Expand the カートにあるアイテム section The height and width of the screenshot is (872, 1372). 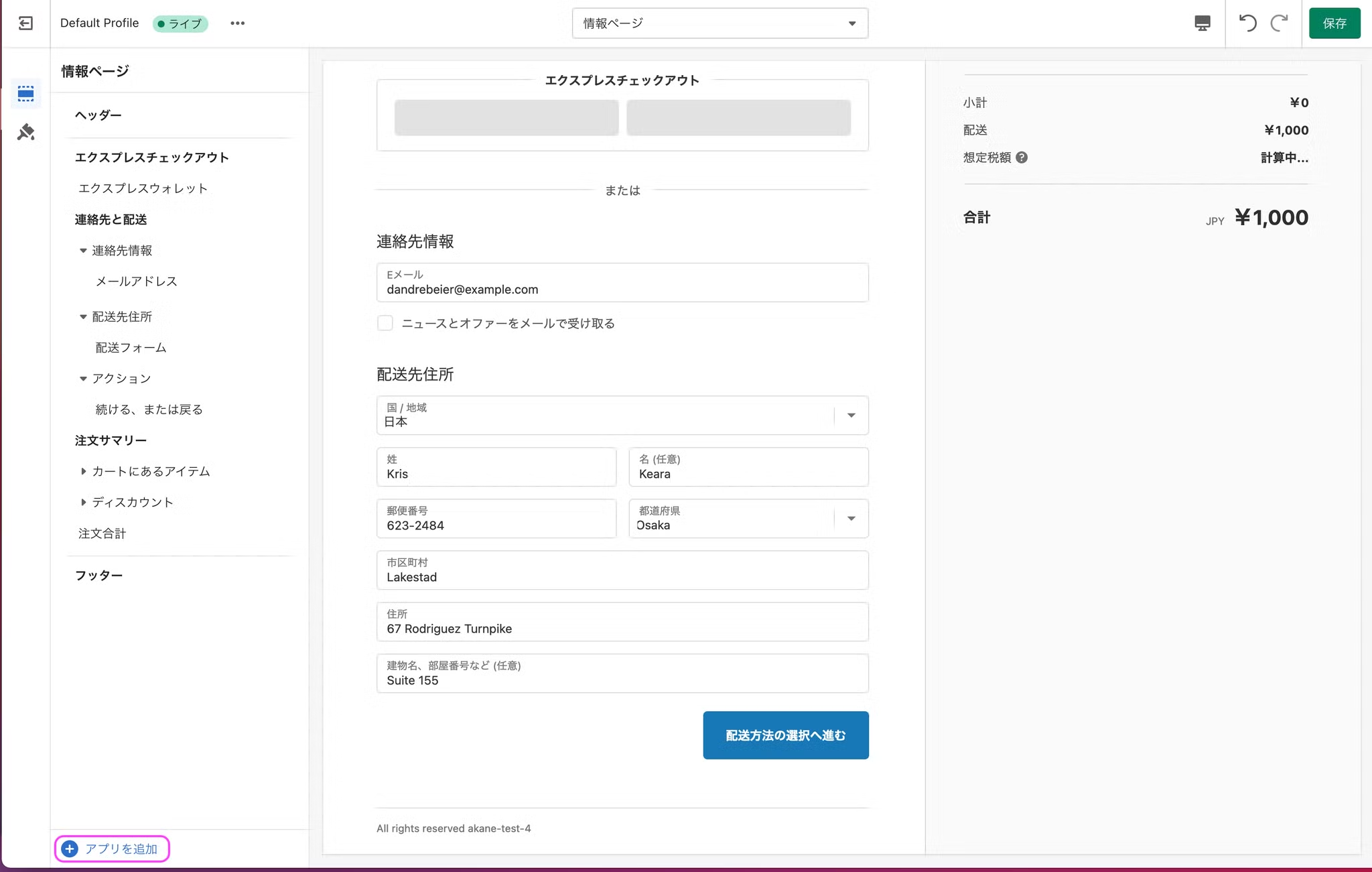(83, 471)
